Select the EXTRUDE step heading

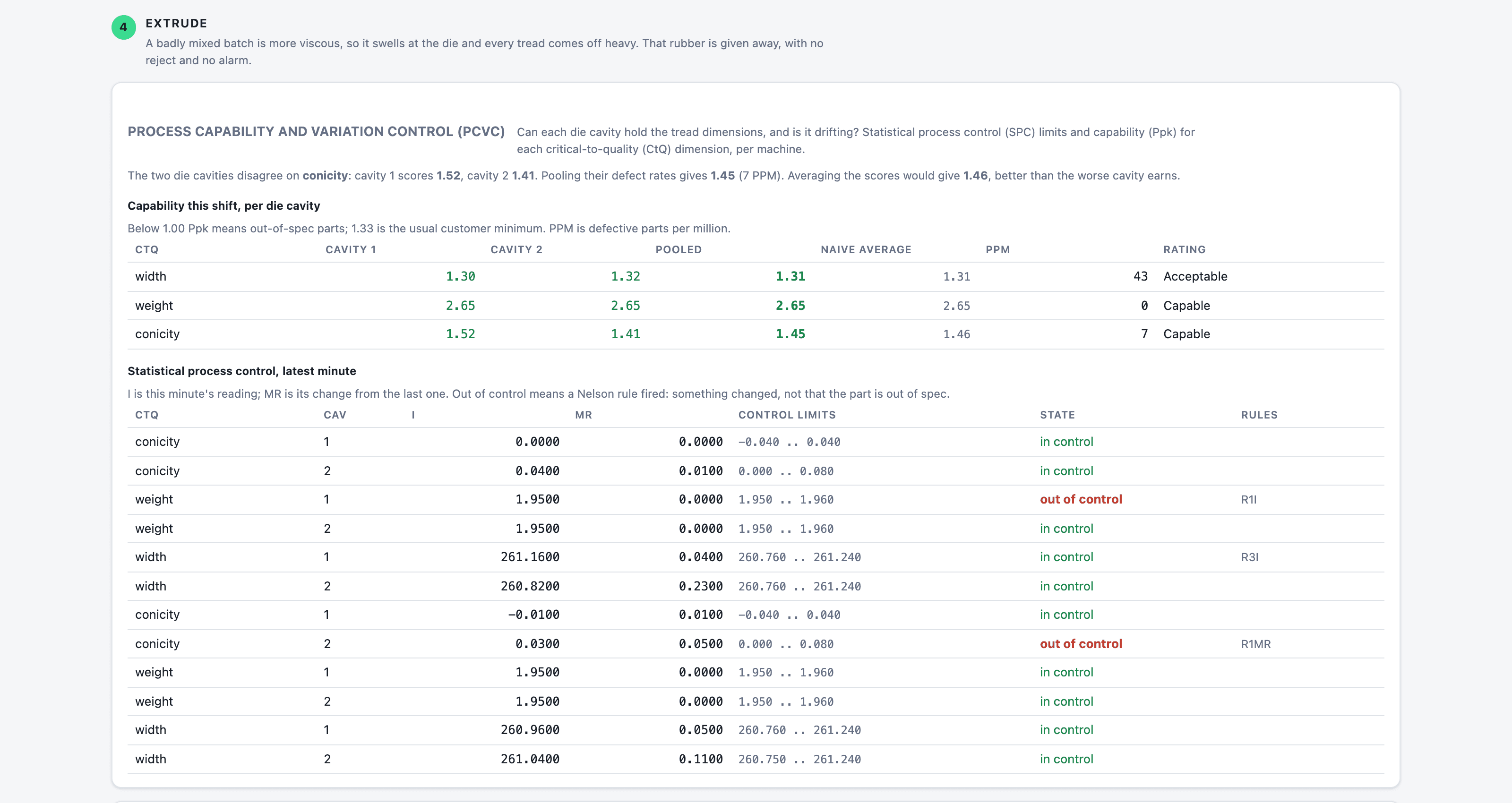point(177,24)
